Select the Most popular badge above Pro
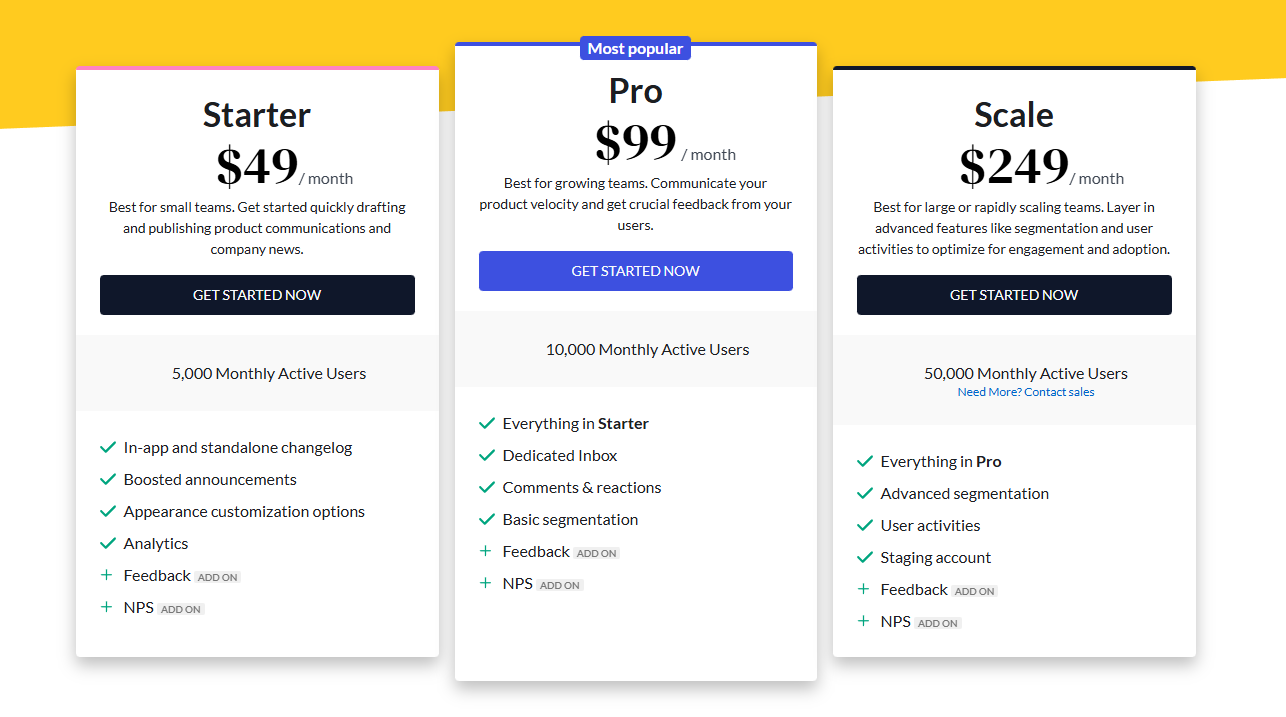The image size is (1286, 717). pos(635,47)
